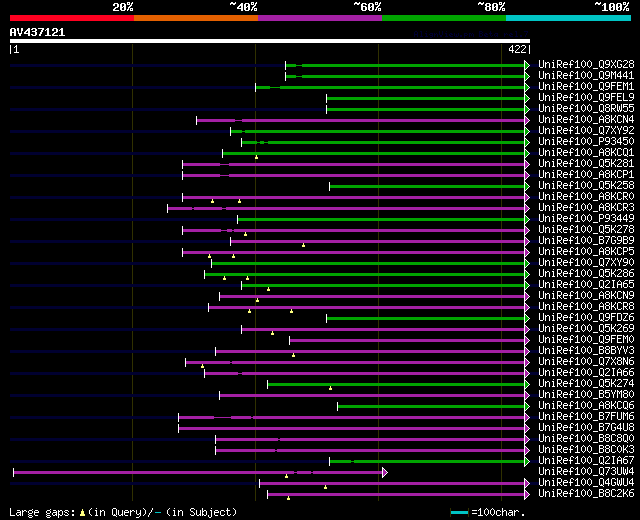Click yellow gap triangle below B8BYV3 row
This screenshot has height=520, width=640.
point(293,356)
